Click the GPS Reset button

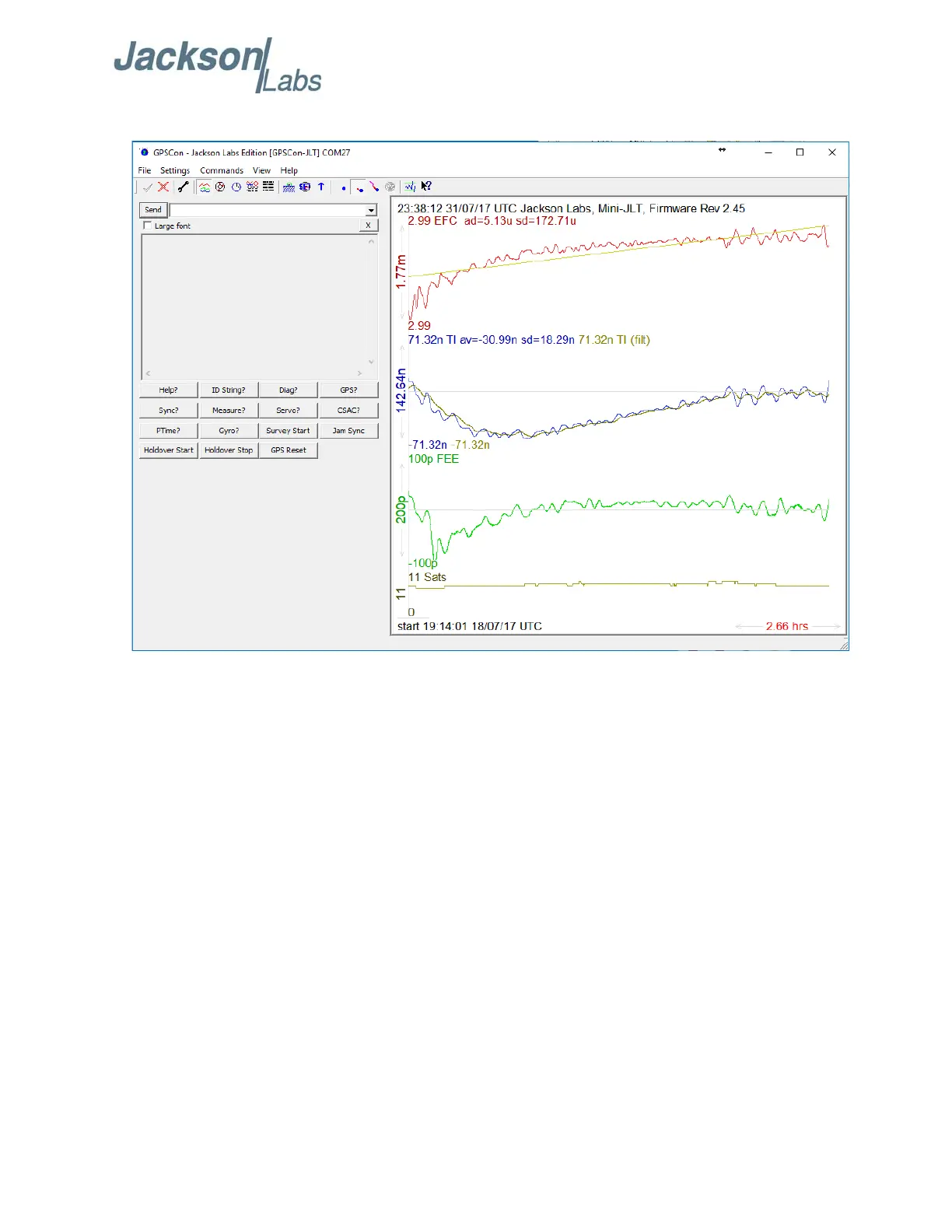click(289, 450)
